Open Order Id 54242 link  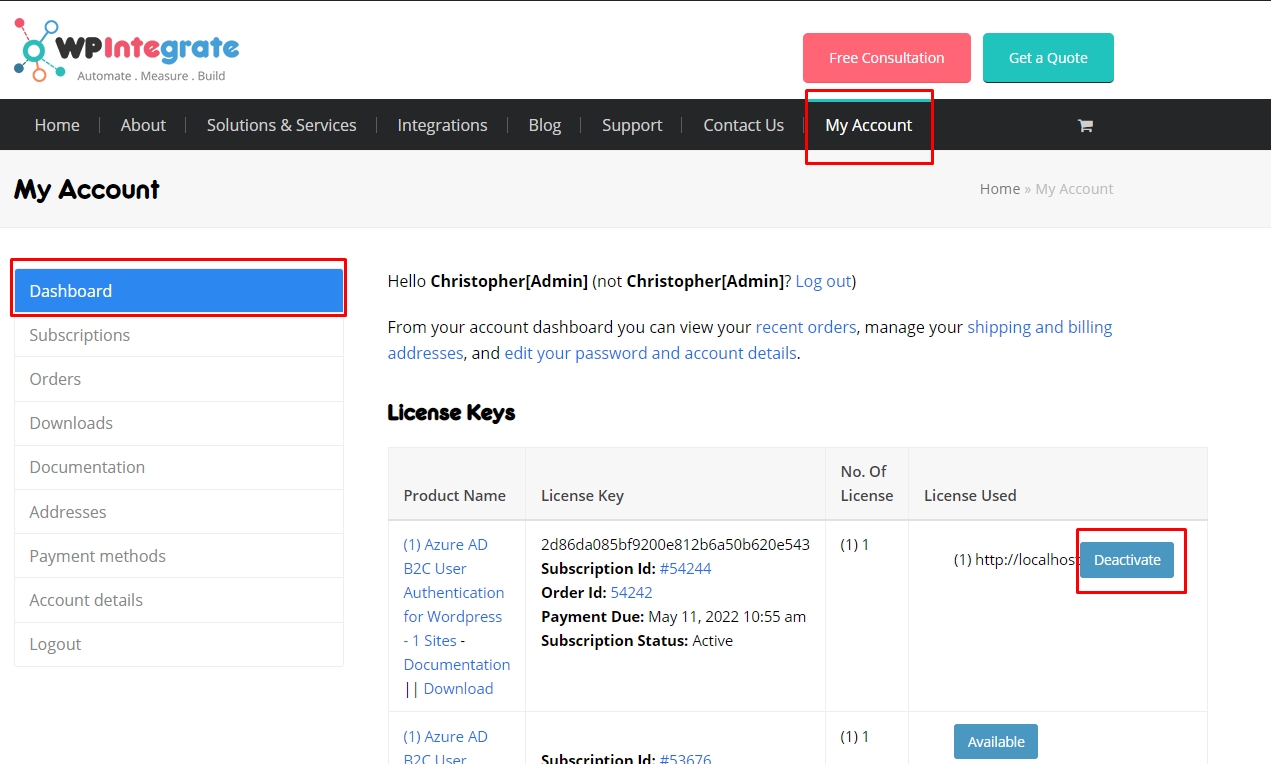coord(631,593)
